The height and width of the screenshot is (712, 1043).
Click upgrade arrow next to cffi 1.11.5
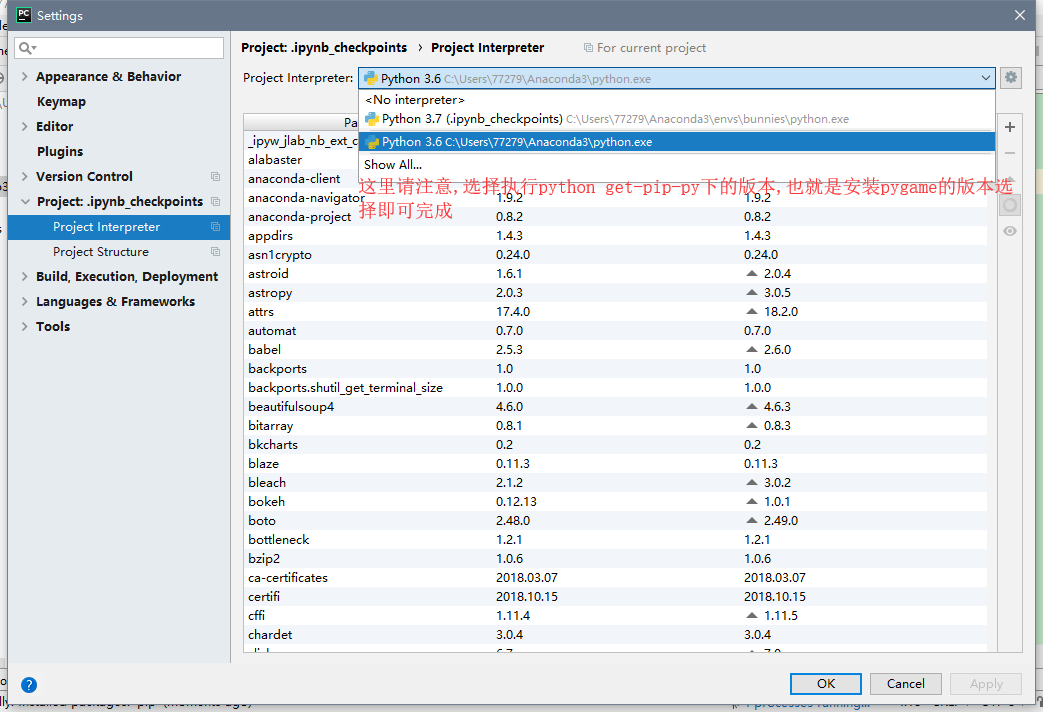(x=752, y=616)
